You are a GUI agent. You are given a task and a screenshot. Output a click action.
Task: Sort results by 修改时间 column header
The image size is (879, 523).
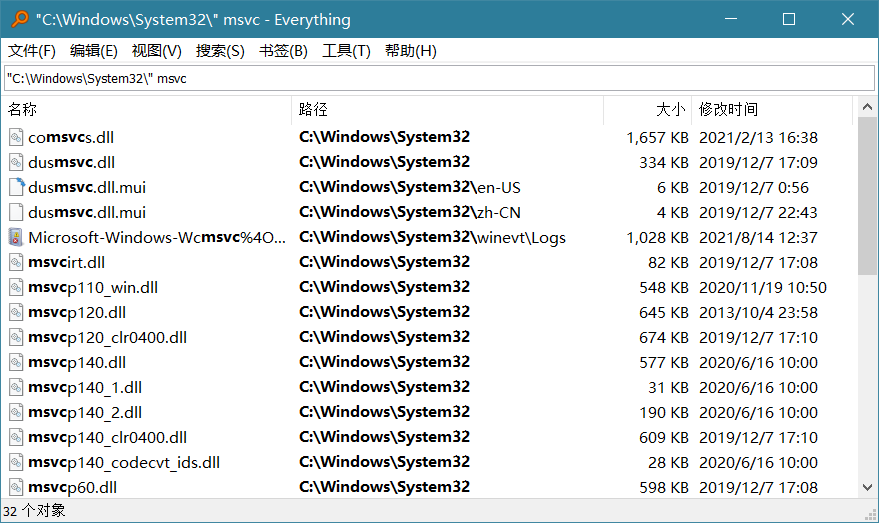[772, 109]
